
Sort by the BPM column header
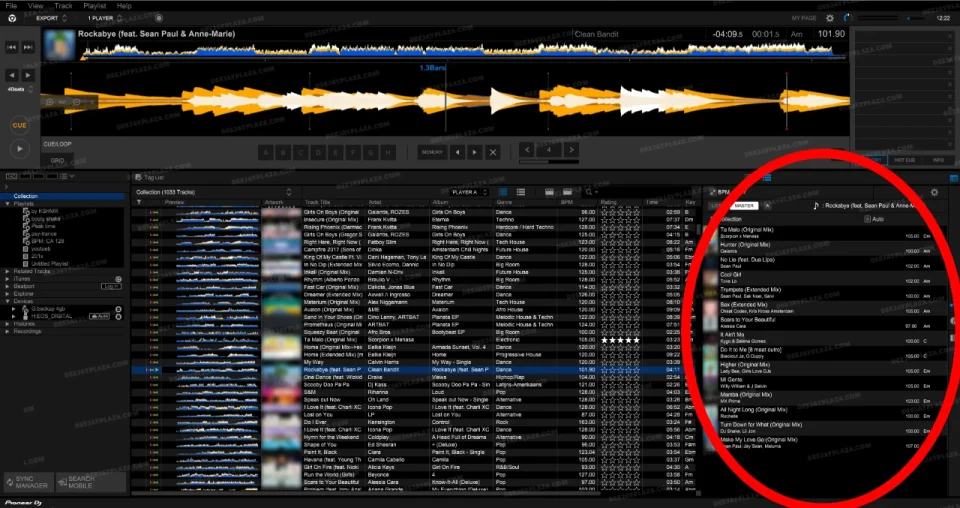tap(566, 203)
